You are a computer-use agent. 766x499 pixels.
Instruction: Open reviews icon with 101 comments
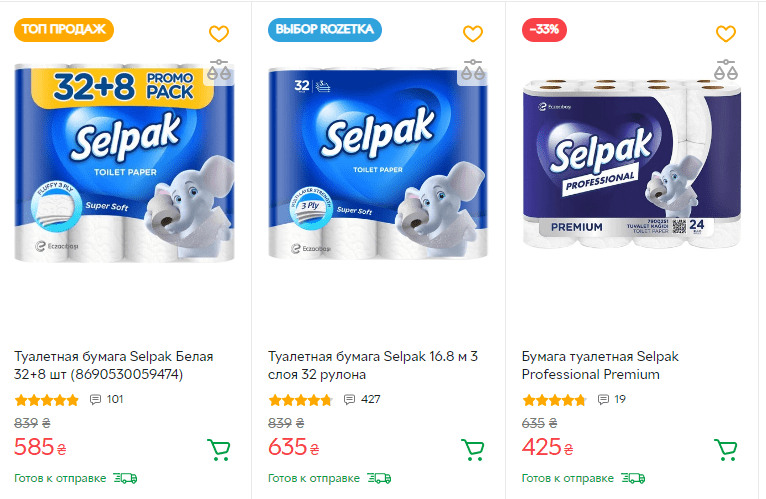click(x=96, y=400)
